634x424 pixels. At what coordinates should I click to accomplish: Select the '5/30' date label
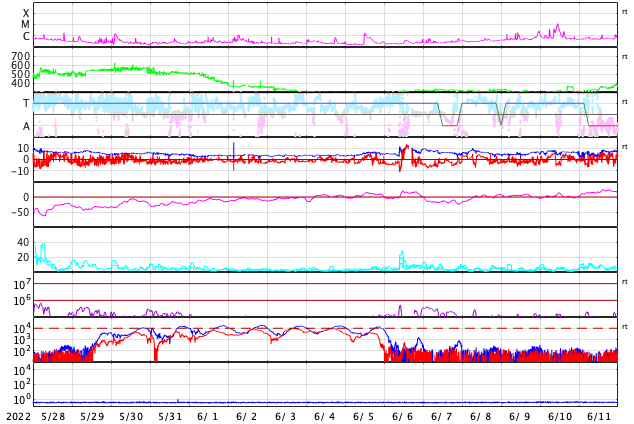click(x=131, y=416)
